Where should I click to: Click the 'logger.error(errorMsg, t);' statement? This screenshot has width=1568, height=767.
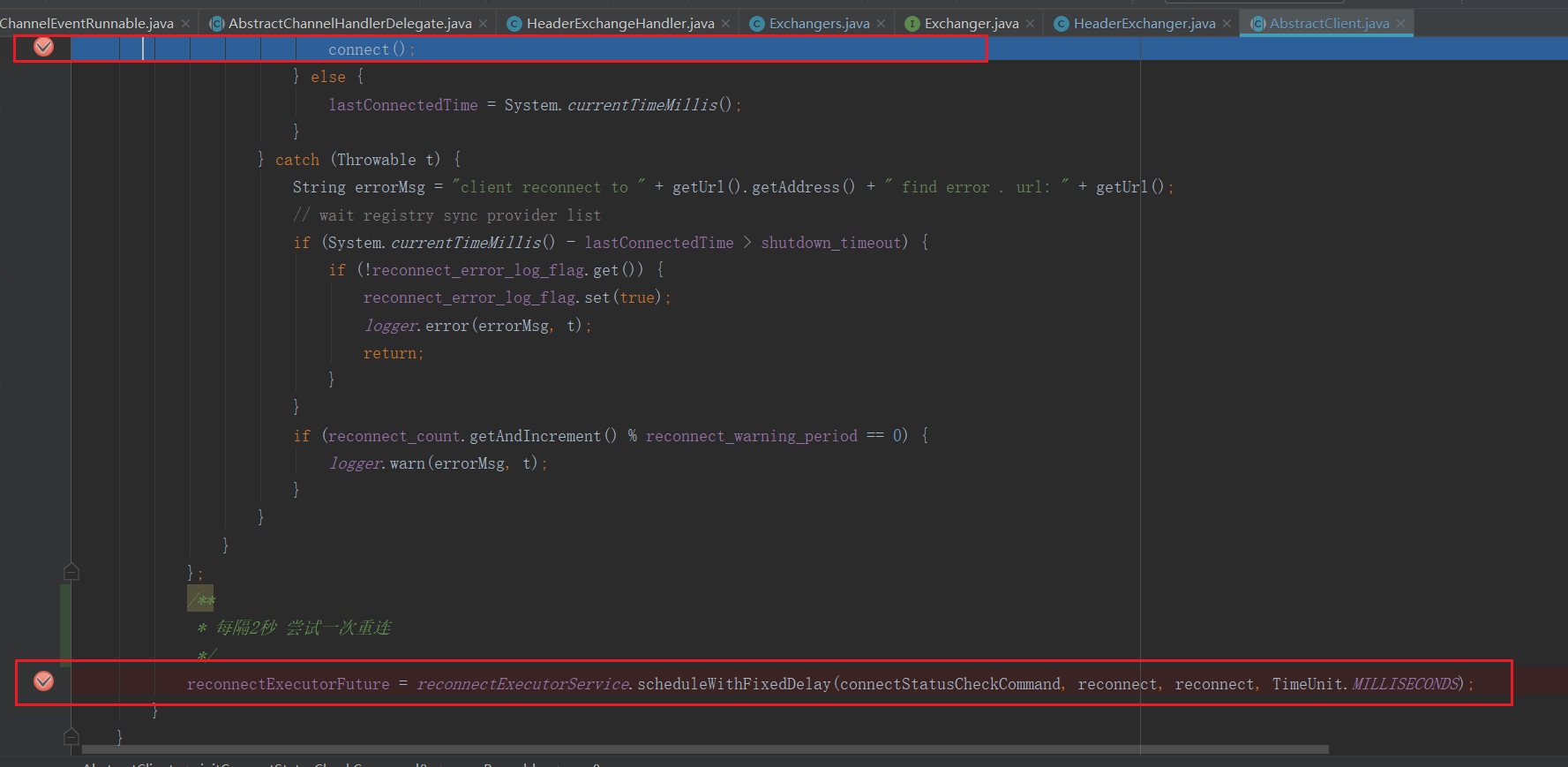pos(477,326)
